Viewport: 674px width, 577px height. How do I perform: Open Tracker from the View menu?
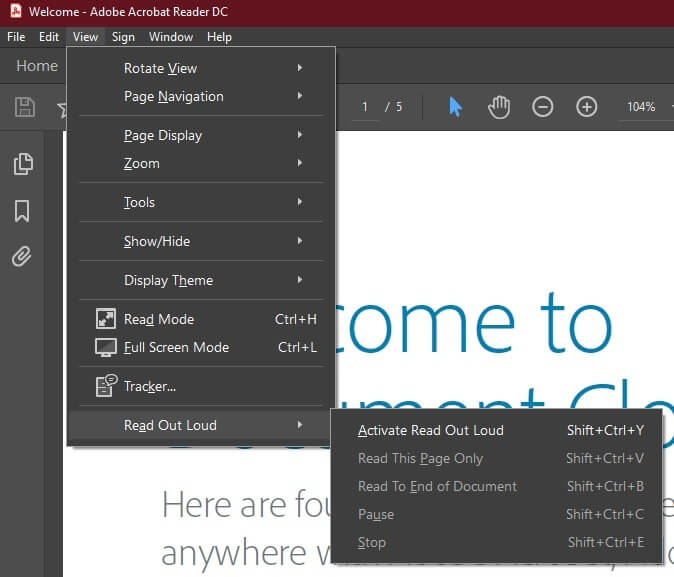tap(150, 386)
